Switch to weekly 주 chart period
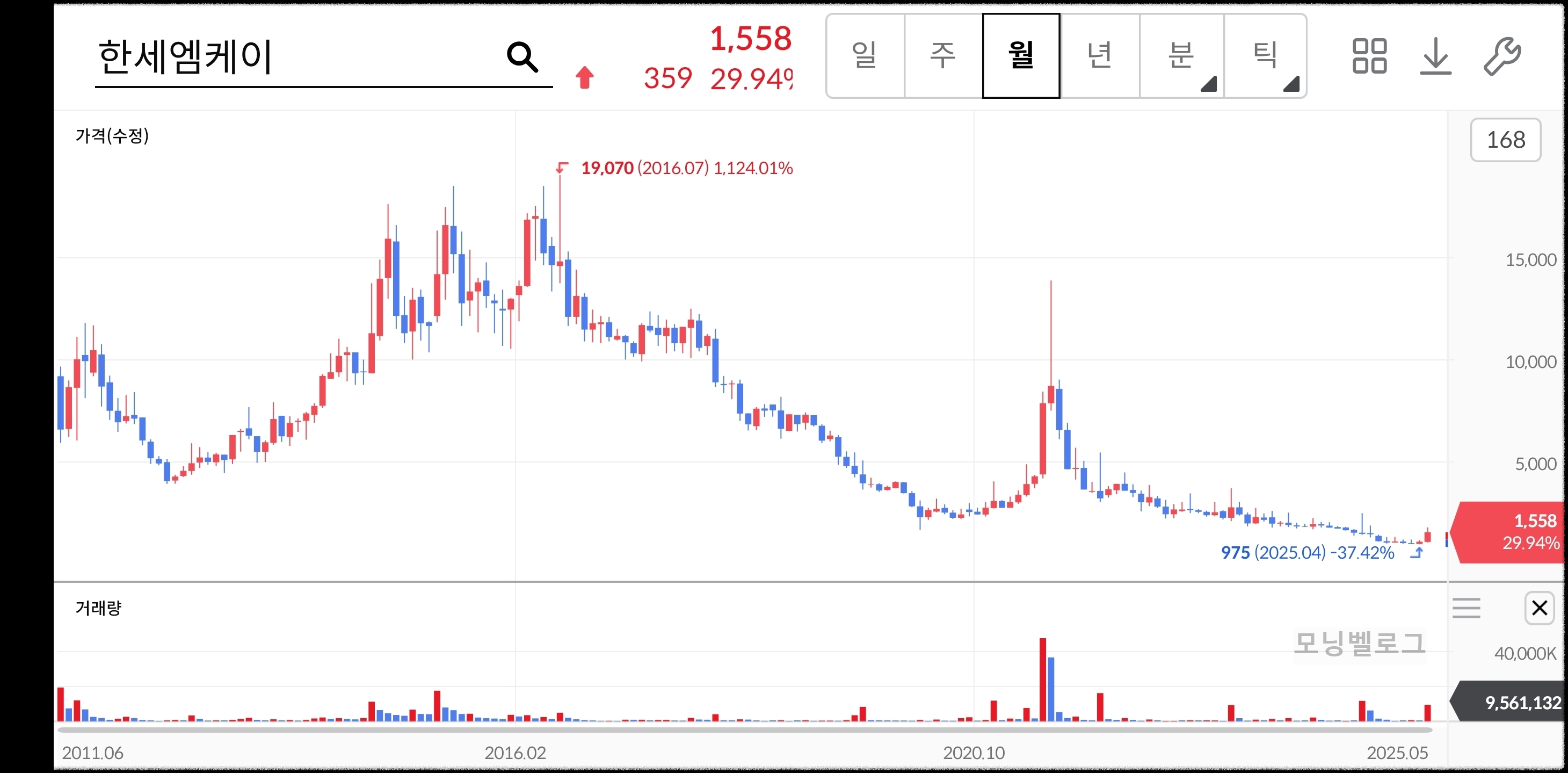This screenshot has width=1568, height=773. tap(943, 56)
